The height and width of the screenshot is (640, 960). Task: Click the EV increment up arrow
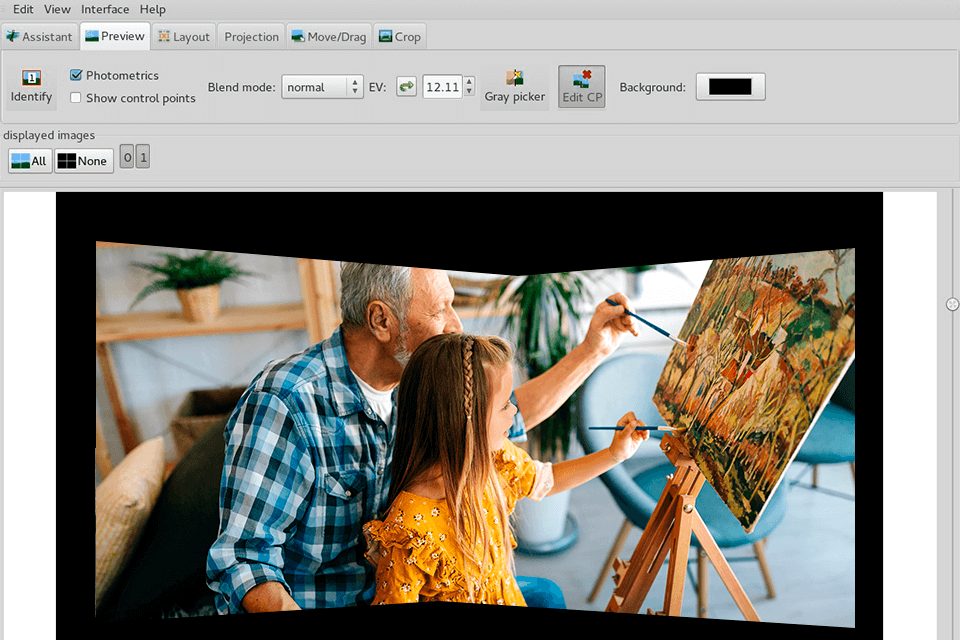[x=468, y=82]
